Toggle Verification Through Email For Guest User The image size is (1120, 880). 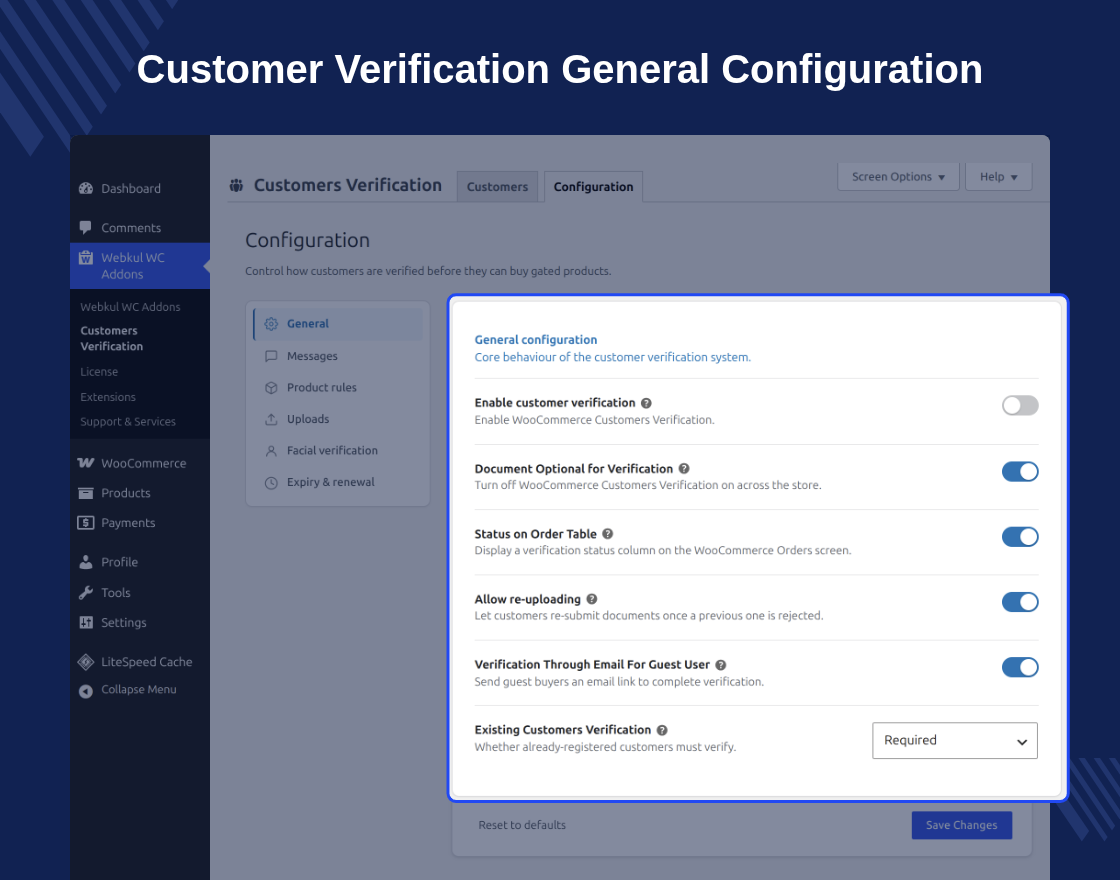(x=1020, y=667)
